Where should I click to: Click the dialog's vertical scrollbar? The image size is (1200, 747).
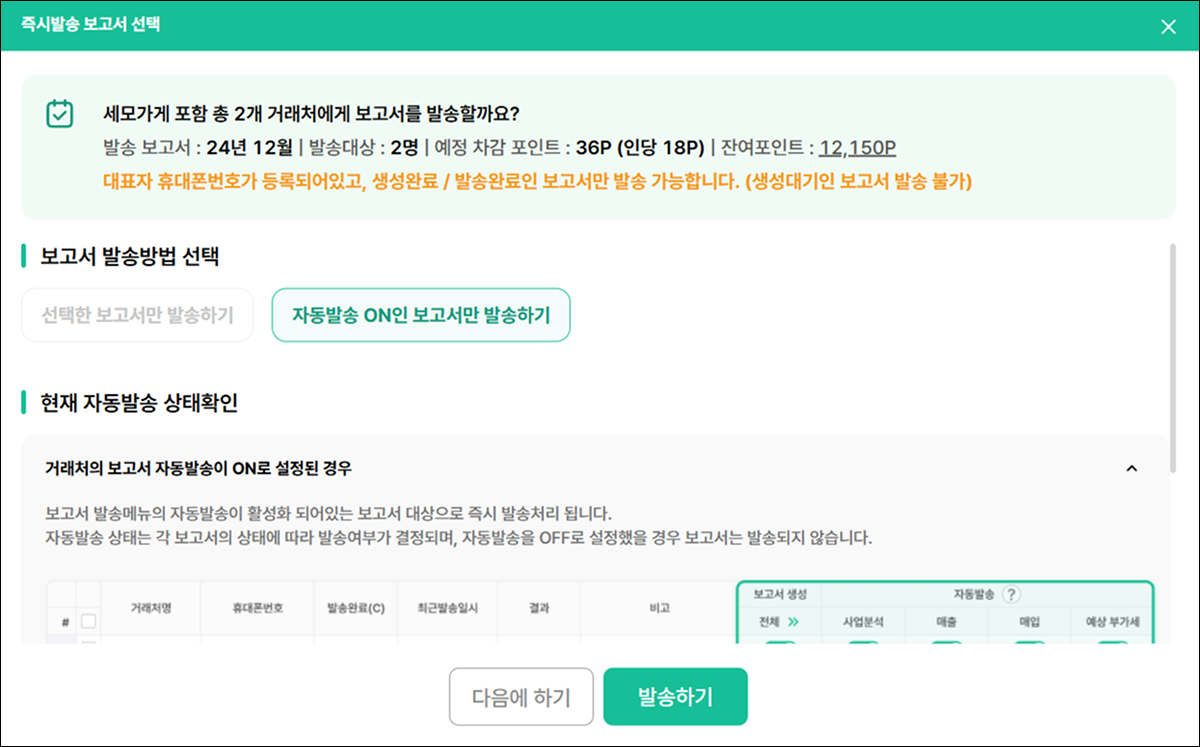click(1173, 356)
